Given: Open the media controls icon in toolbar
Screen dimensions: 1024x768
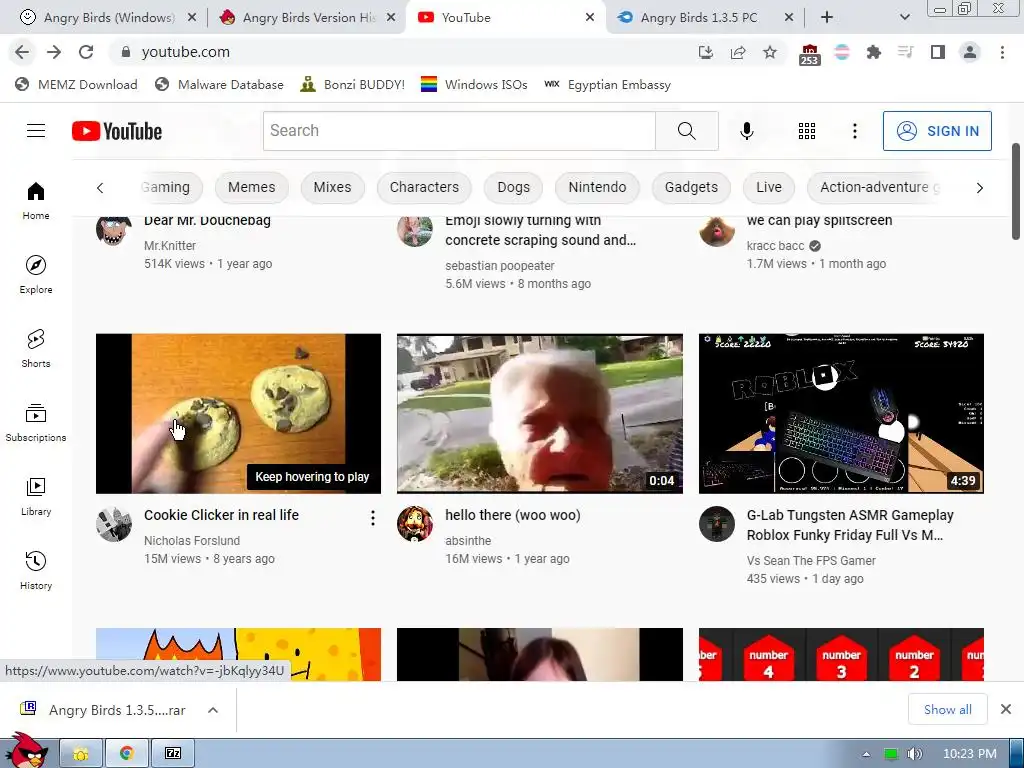Looking at the screenshot, I should (x=906, y=52).
